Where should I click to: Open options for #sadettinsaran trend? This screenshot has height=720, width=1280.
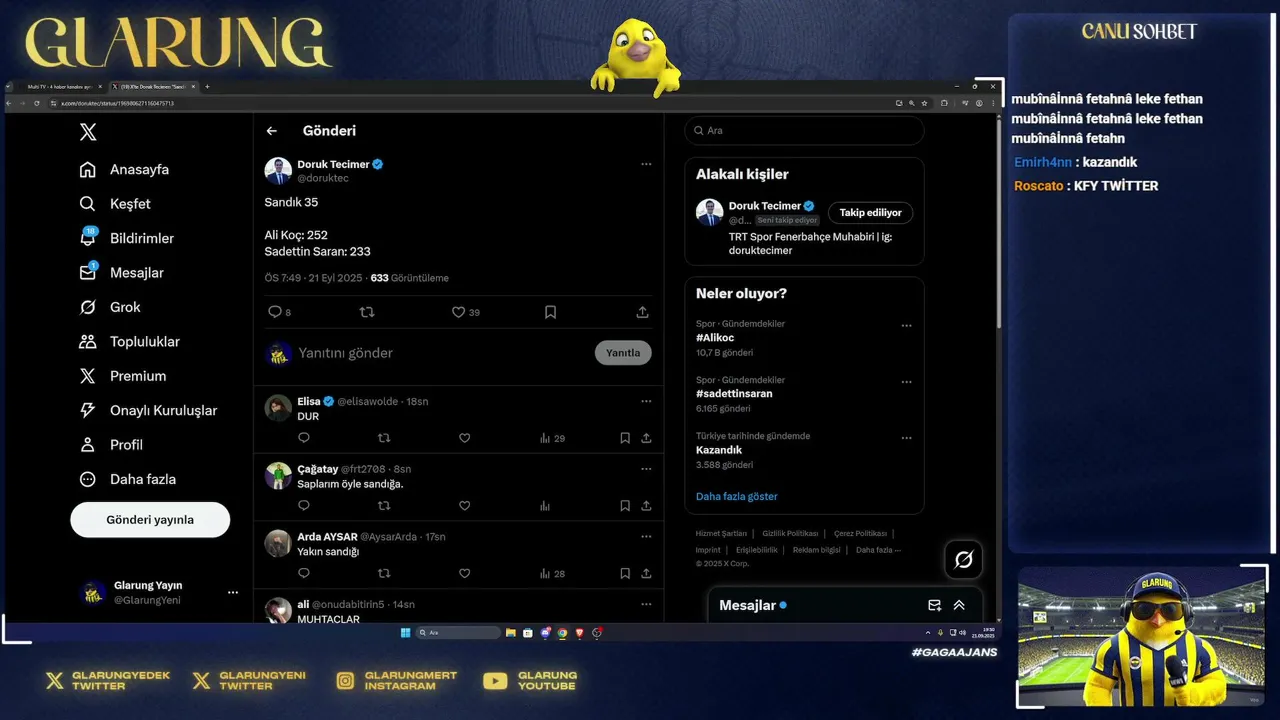[906, 382]
